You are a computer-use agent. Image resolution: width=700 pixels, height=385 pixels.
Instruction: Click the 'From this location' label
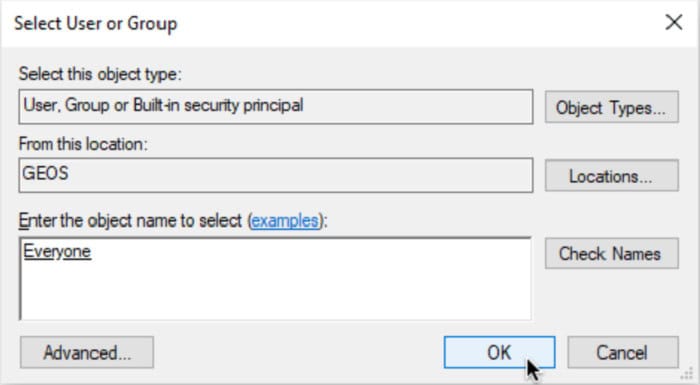coord(83,144)
